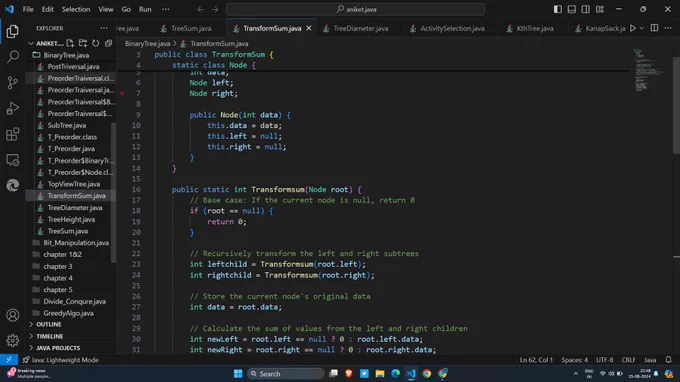This screenshot has width=680, height=382.
Task: Click the Edge tools icon in activity bar
Action: [13, 186]
